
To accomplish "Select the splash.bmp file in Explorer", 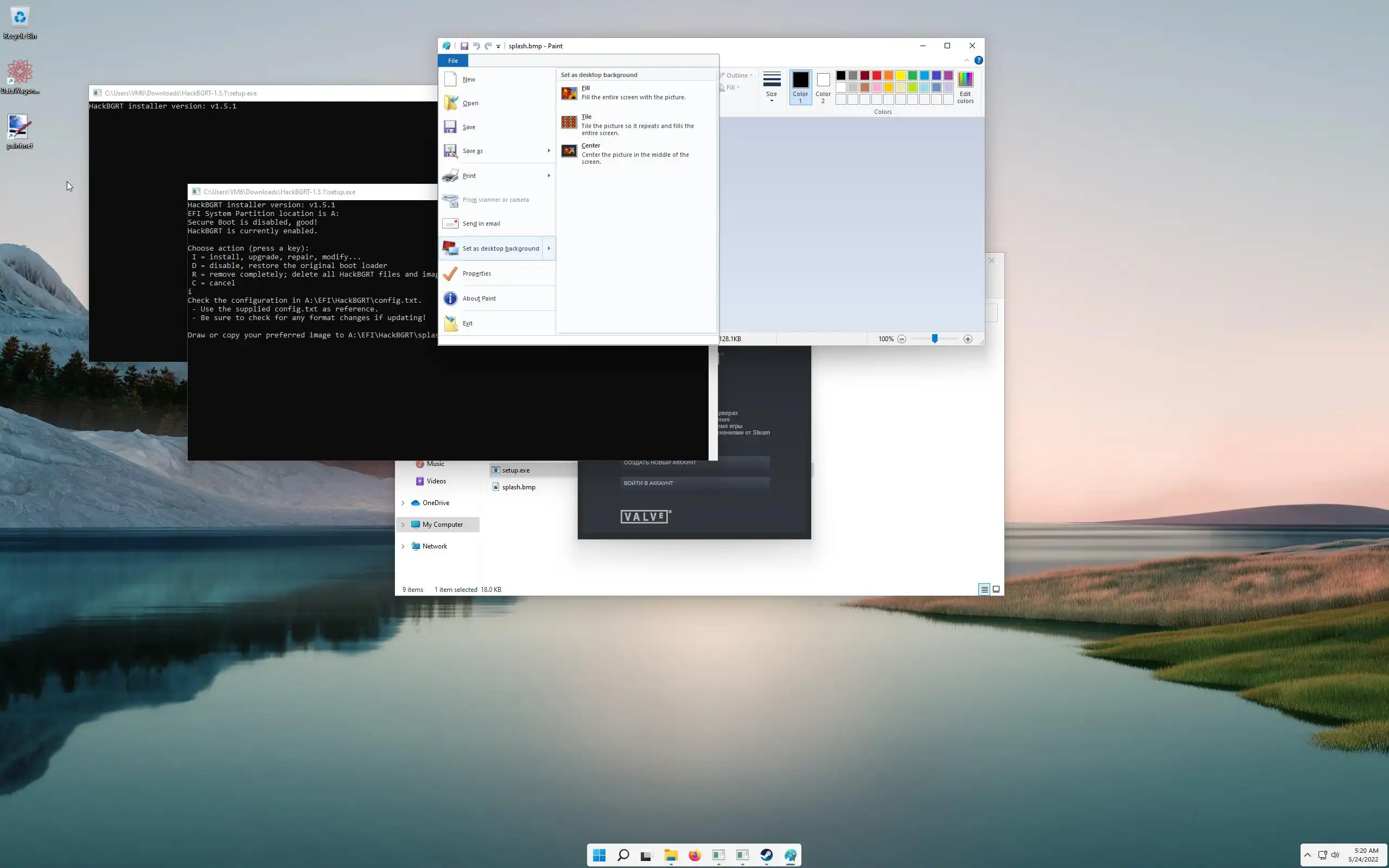I will click(518, 487).
